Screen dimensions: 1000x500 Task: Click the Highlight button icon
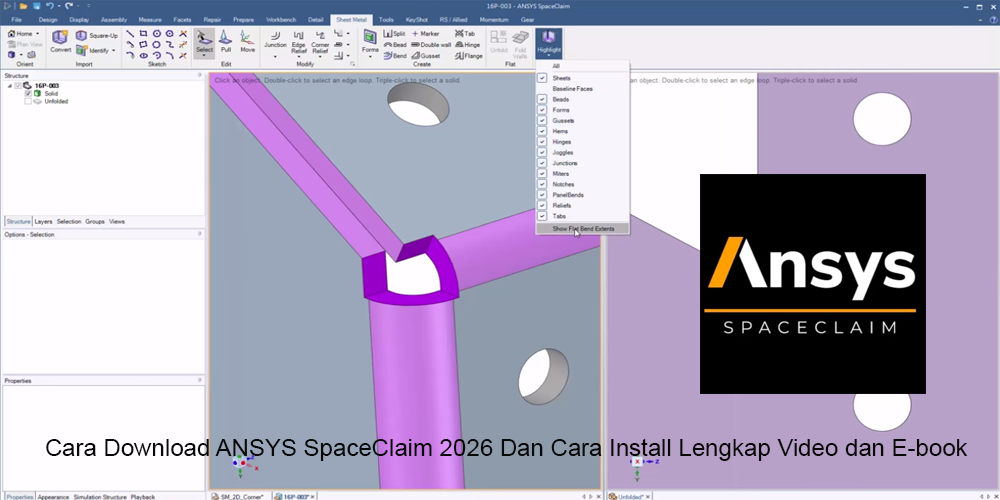pos(548,38)
